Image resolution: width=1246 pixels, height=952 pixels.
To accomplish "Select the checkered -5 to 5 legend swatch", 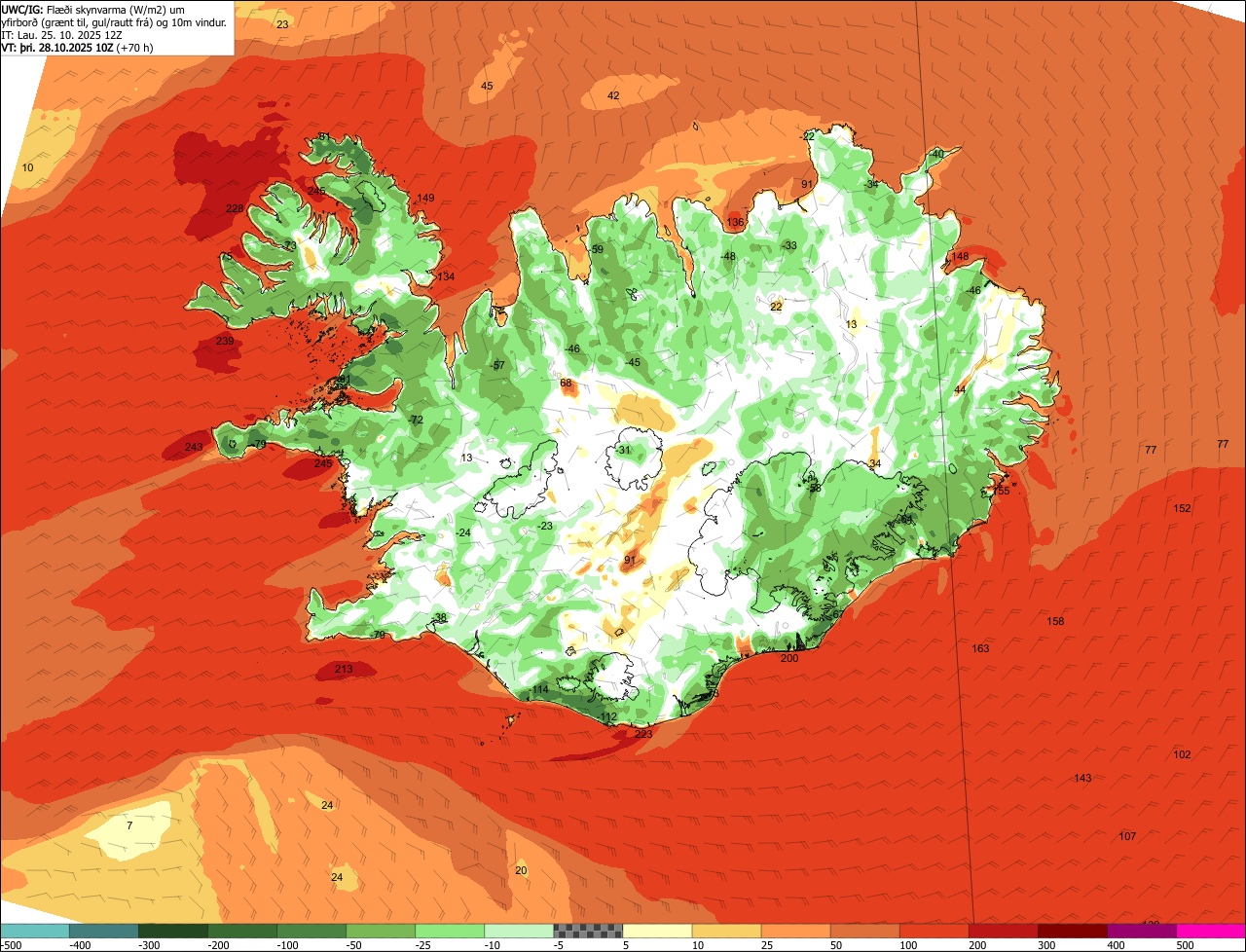I will pos(588,931).
